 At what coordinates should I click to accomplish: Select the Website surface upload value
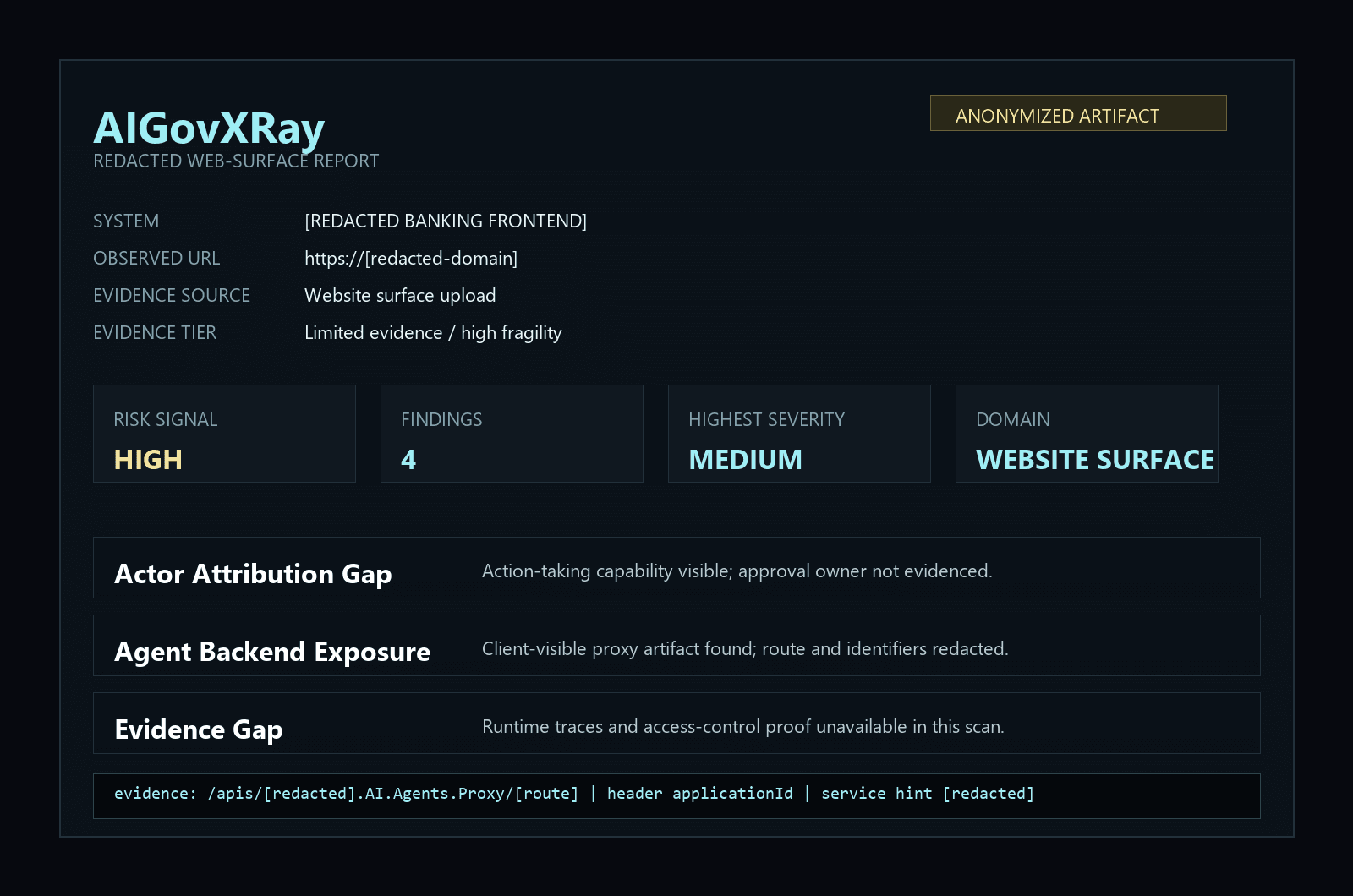click(x=400, y=295)
